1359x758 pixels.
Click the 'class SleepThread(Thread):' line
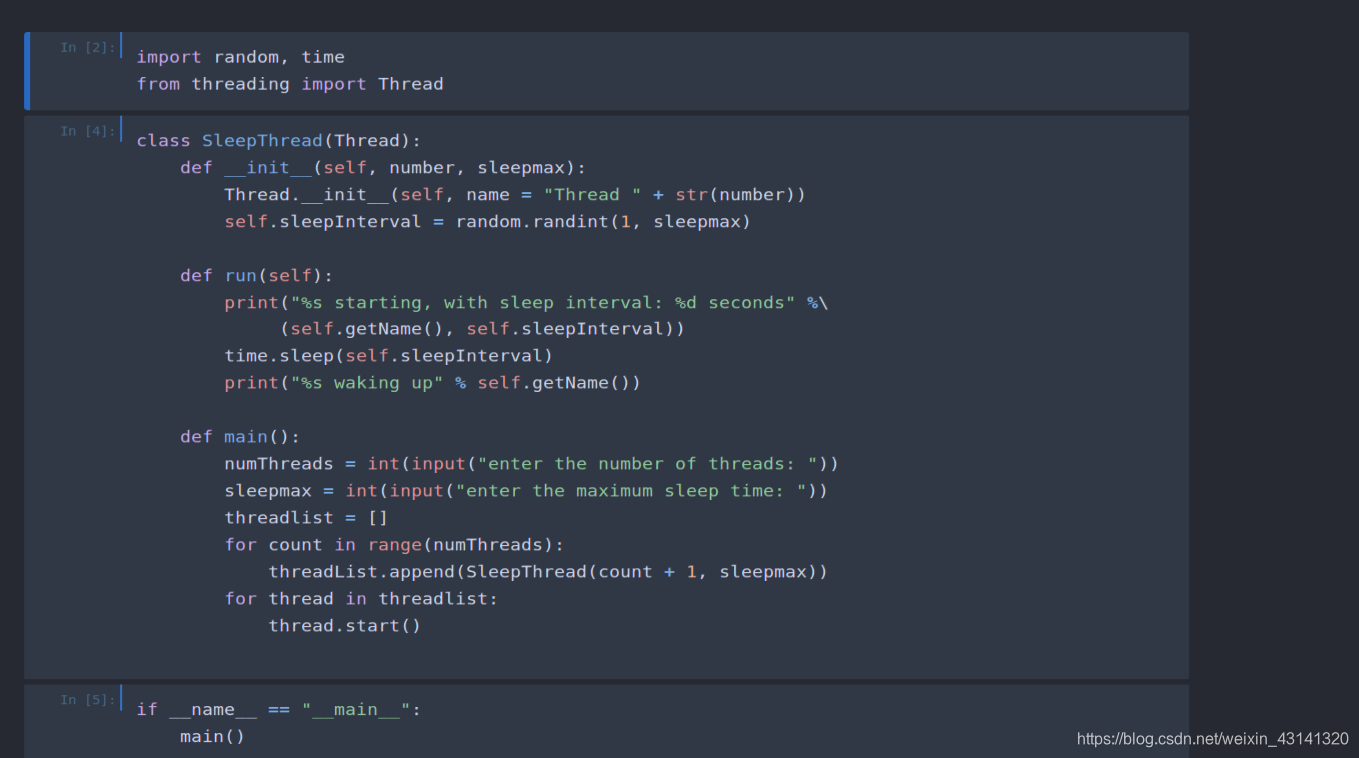[279, 141]
